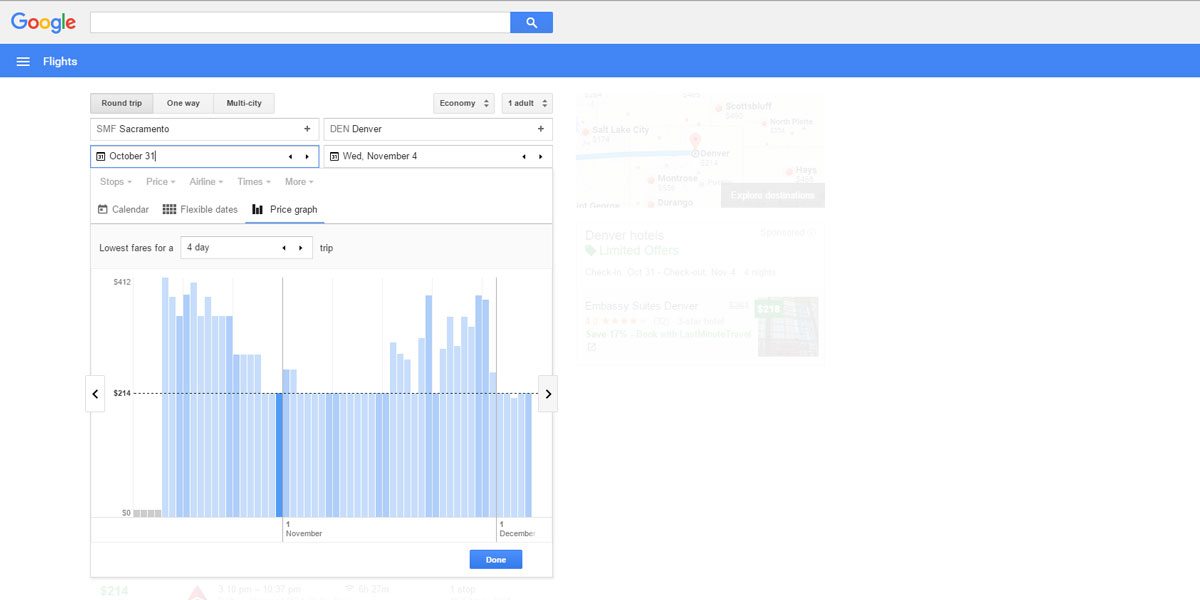Open the Economy cabin class dropdown

point(464,103)
